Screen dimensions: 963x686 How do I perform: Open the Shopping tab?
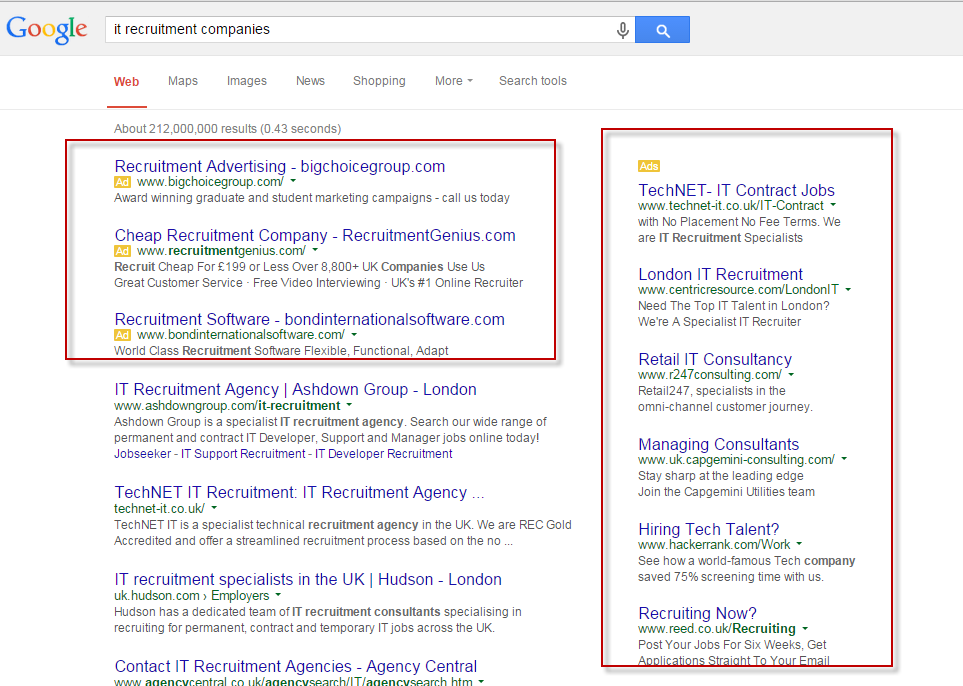coord(379,81)
